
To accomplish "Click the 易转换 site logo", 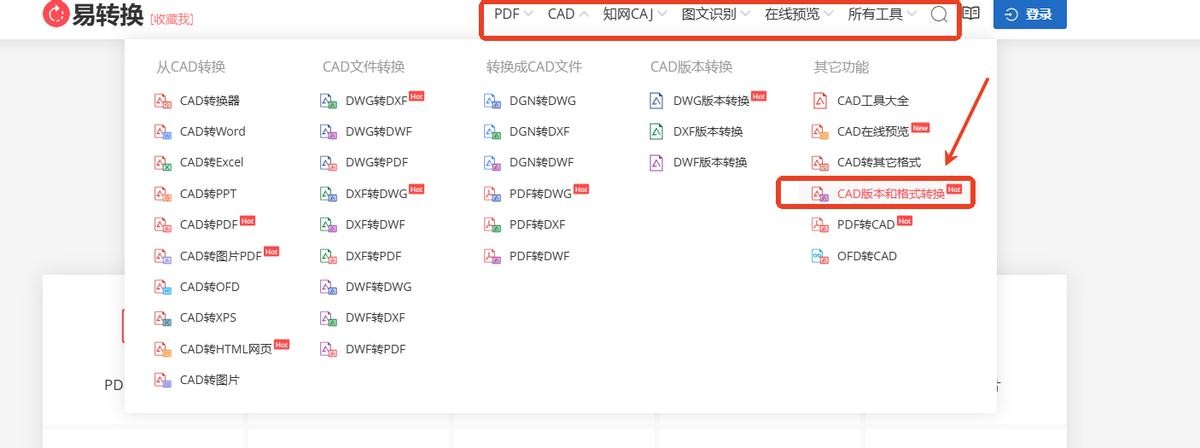I will coord(94,15).
